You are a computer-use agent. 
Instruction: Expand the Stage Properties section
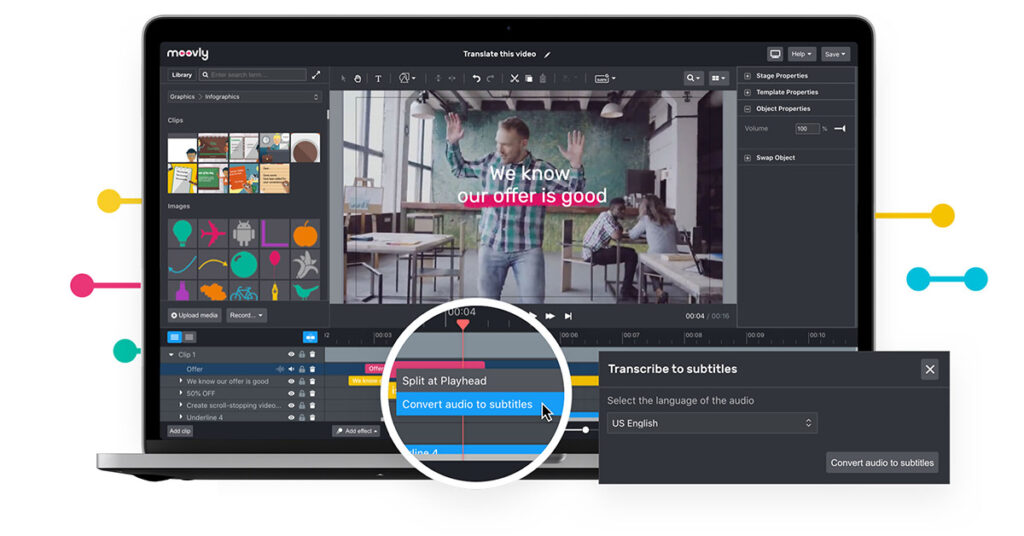[747, 76]
